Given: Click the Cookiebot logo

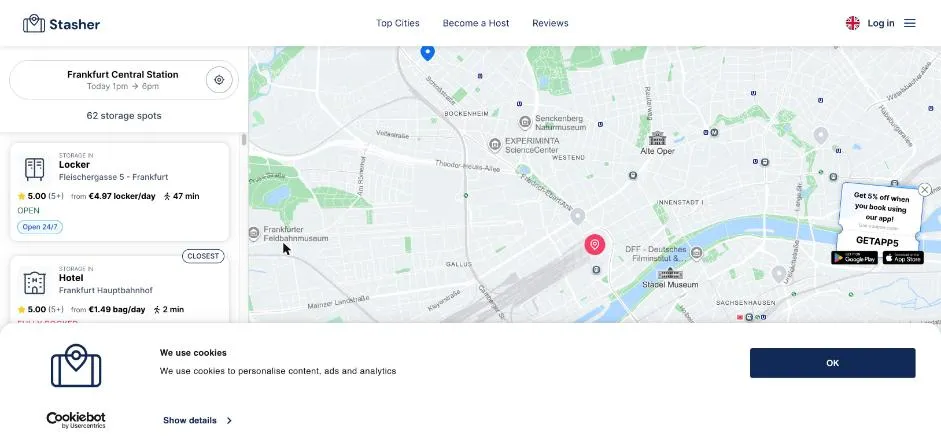Looking at the screenshot, I should tap(76, 420).
